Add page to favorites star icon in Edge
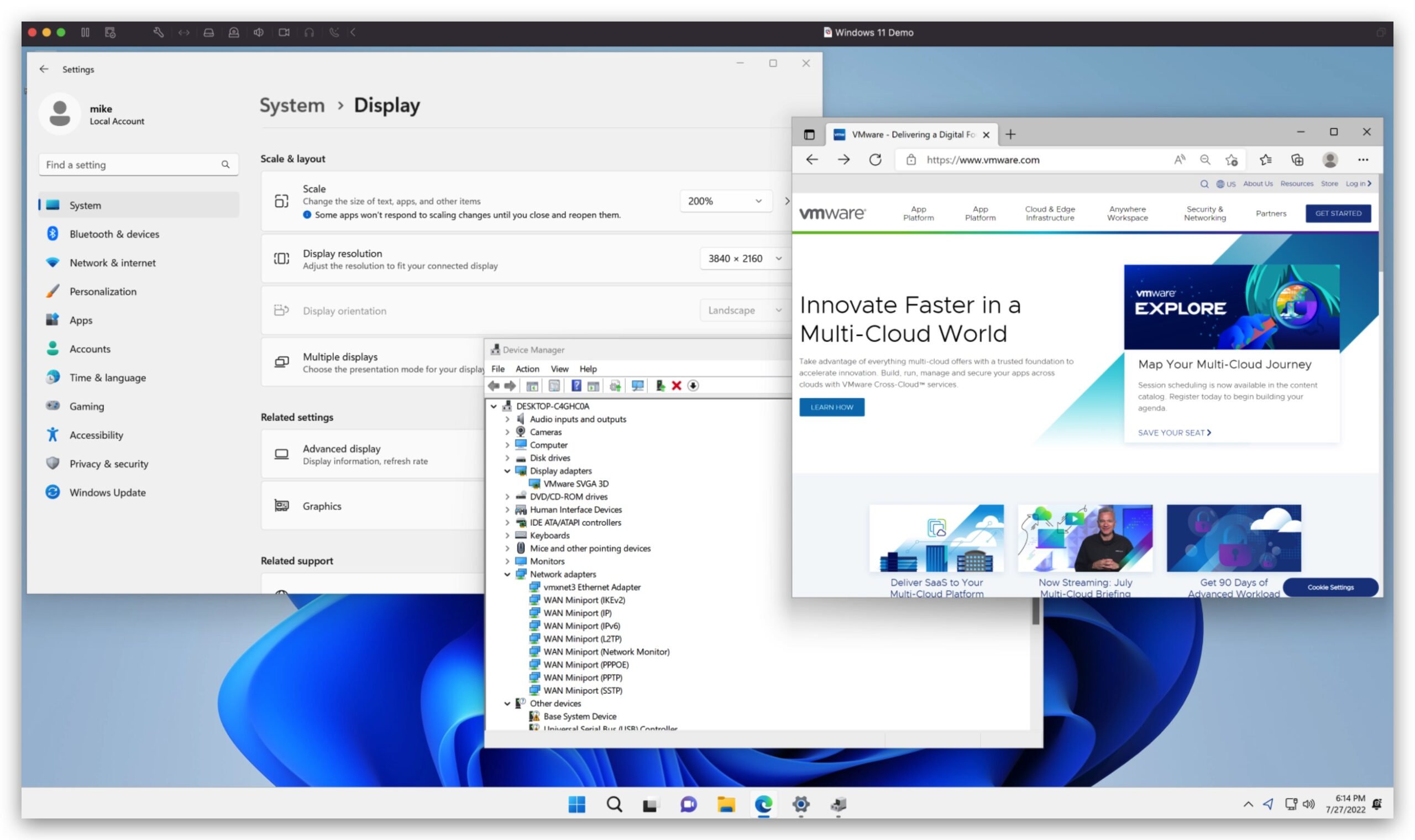 click(1231, 160)
